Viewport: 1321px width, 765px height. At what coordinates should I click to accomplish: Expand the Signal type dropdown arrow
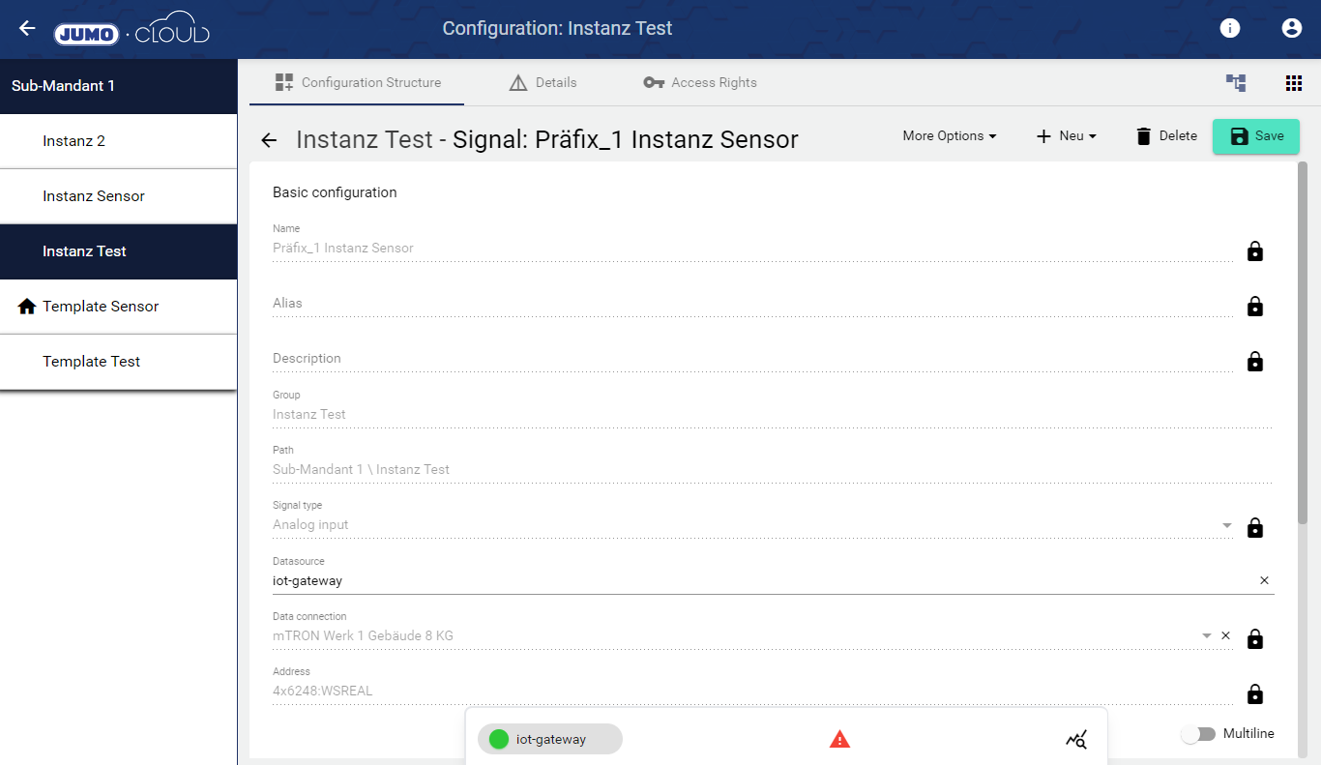(x=1227, y=526)
